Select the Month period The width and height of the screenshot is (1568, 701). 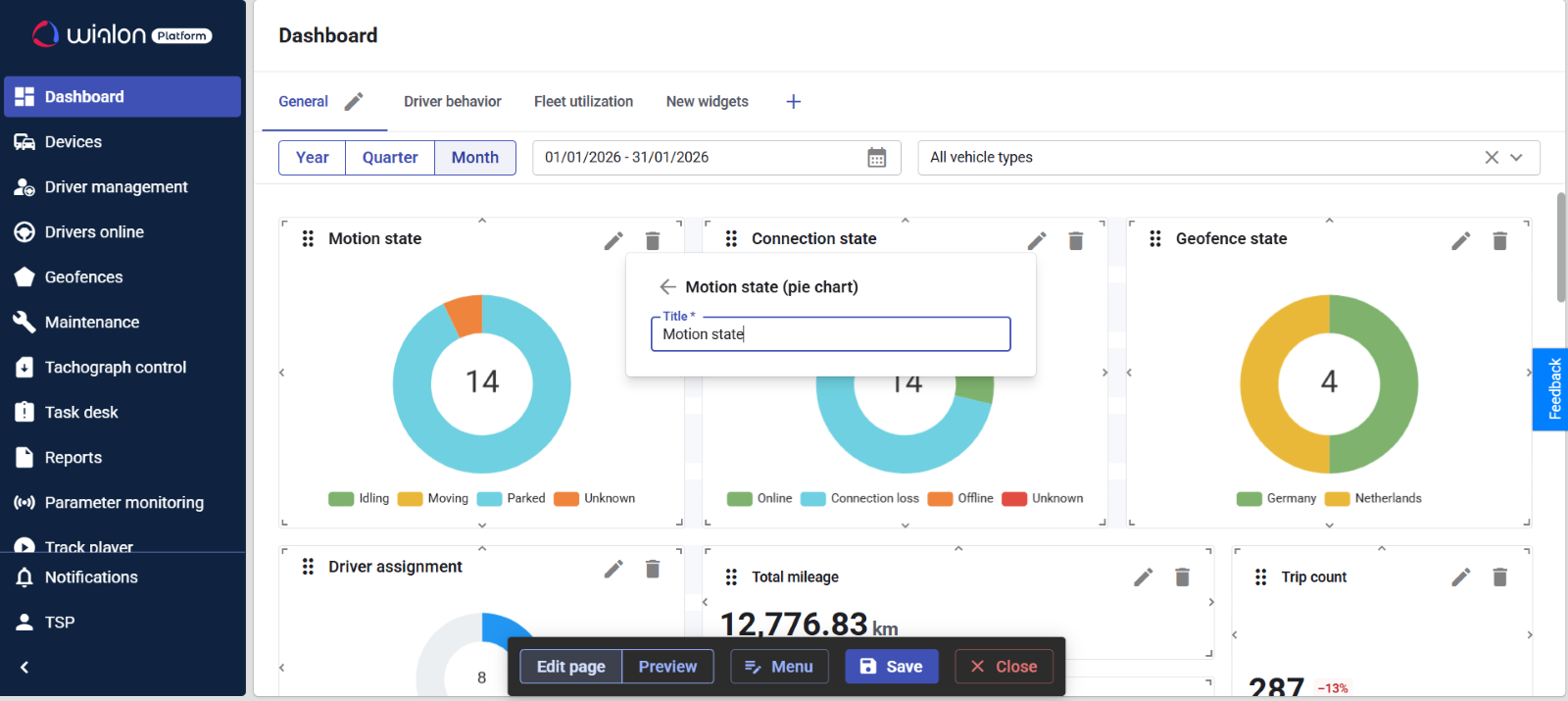[x=475, y=157]
